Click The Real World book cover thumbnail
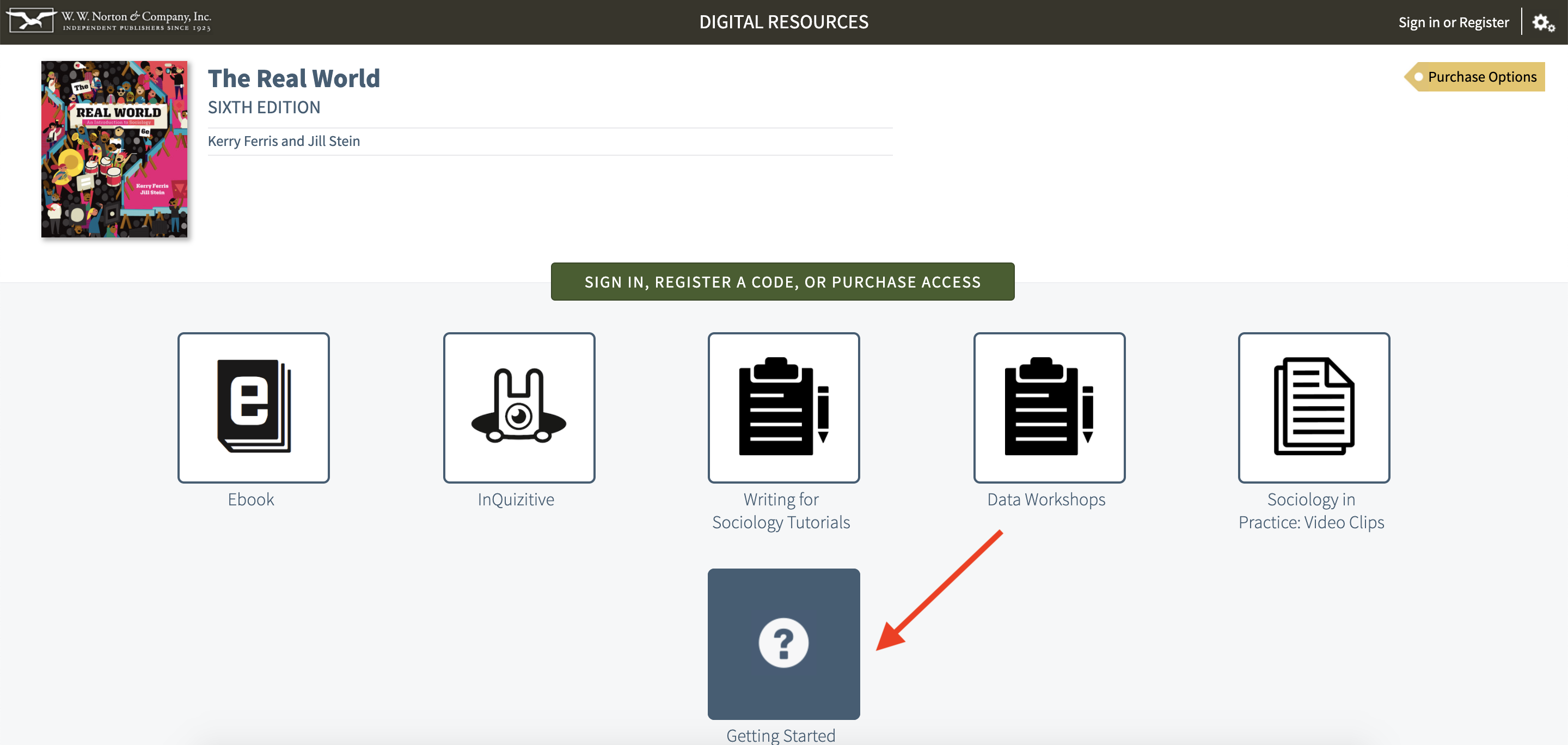 (x=114, y=149)
